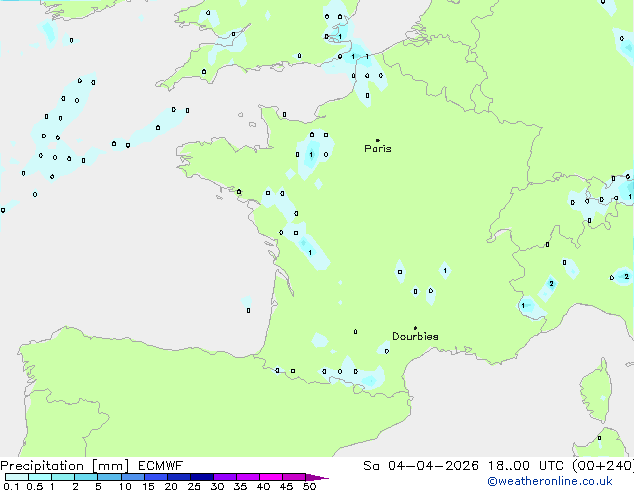Image resolution: width=634 pixels, height=490 pixels.
Task: Click the darkest blue legend swatch near 25
Action: [201, 478]
